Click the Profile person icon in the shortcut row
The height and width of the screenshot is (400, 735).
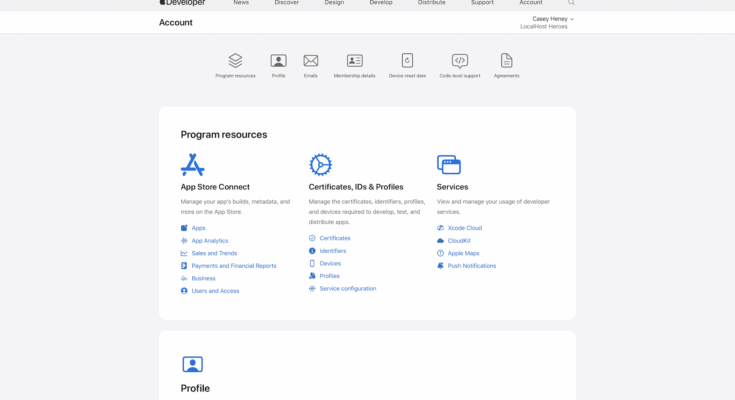coord(278,60)
